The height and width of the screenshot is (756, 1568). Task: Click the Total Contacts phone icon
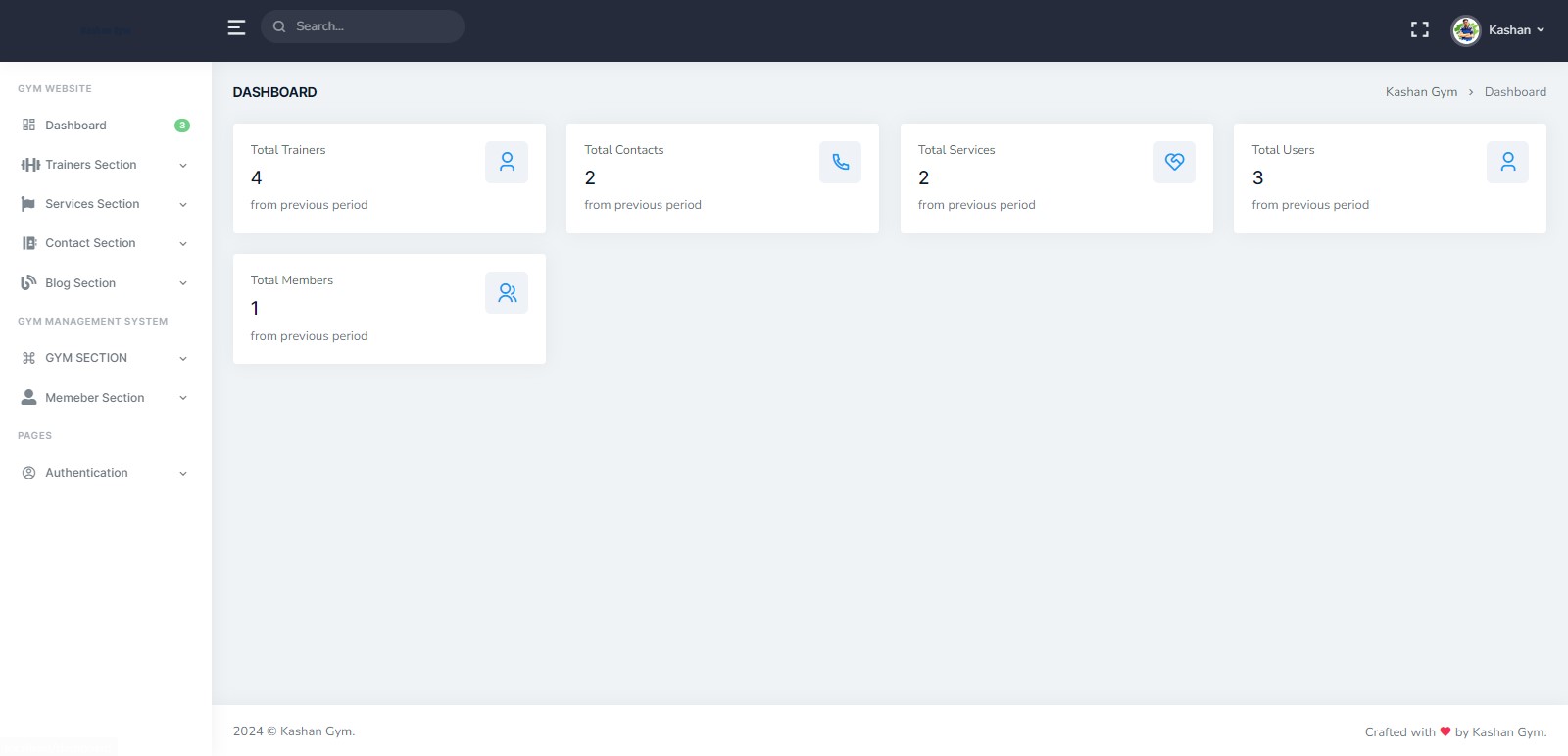coord(840,162)
